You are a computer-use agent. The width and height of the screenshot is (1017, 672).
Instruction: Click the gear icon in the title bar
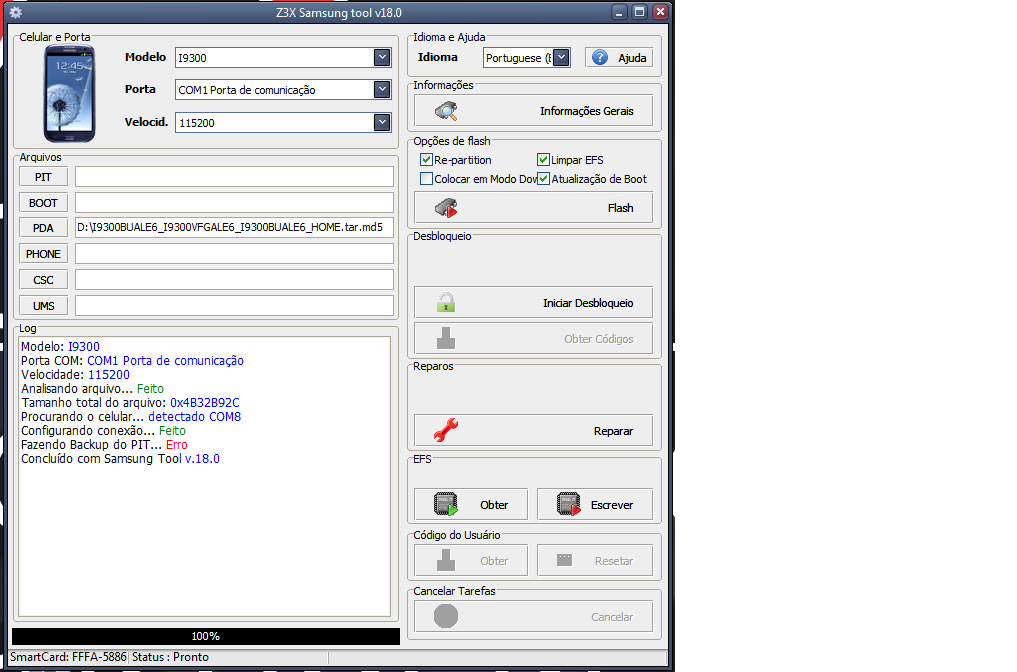click(x=16, y=12)
